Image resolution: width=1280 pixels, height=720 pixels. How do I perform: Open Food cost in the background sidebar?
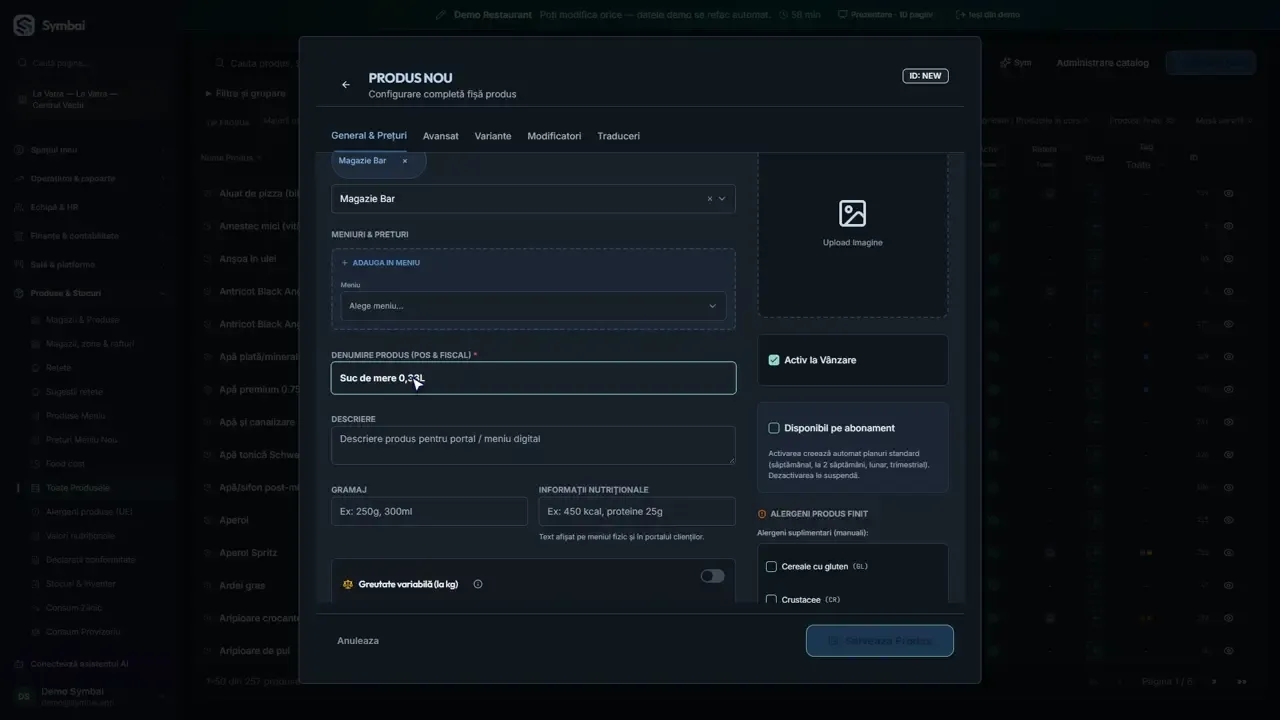point(65,464)
